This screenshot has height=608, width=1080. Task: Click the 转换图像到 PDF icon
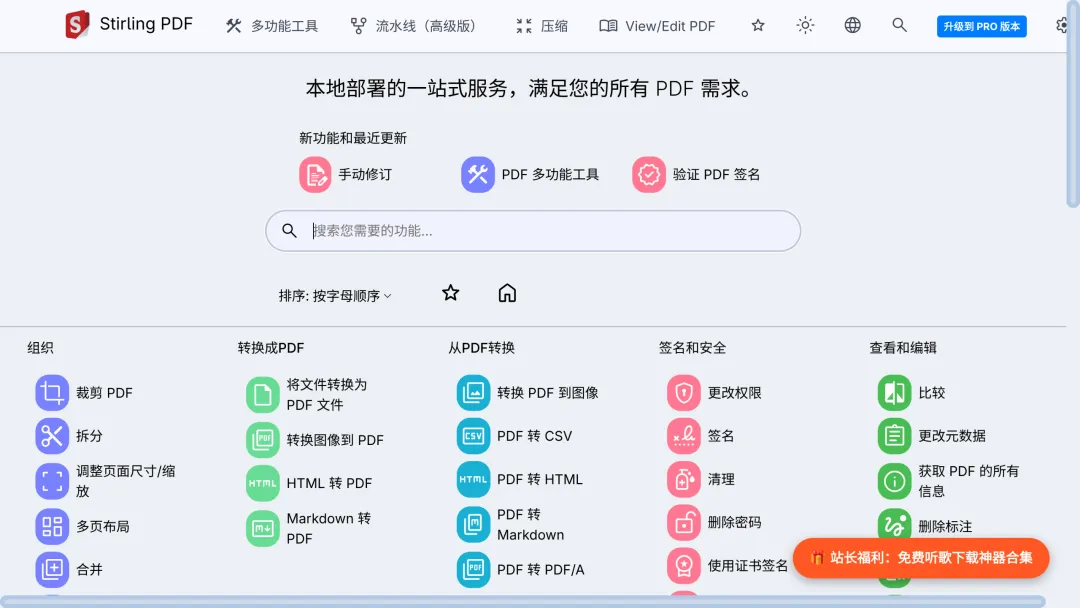pyautogui.click(x=262, y=439)
